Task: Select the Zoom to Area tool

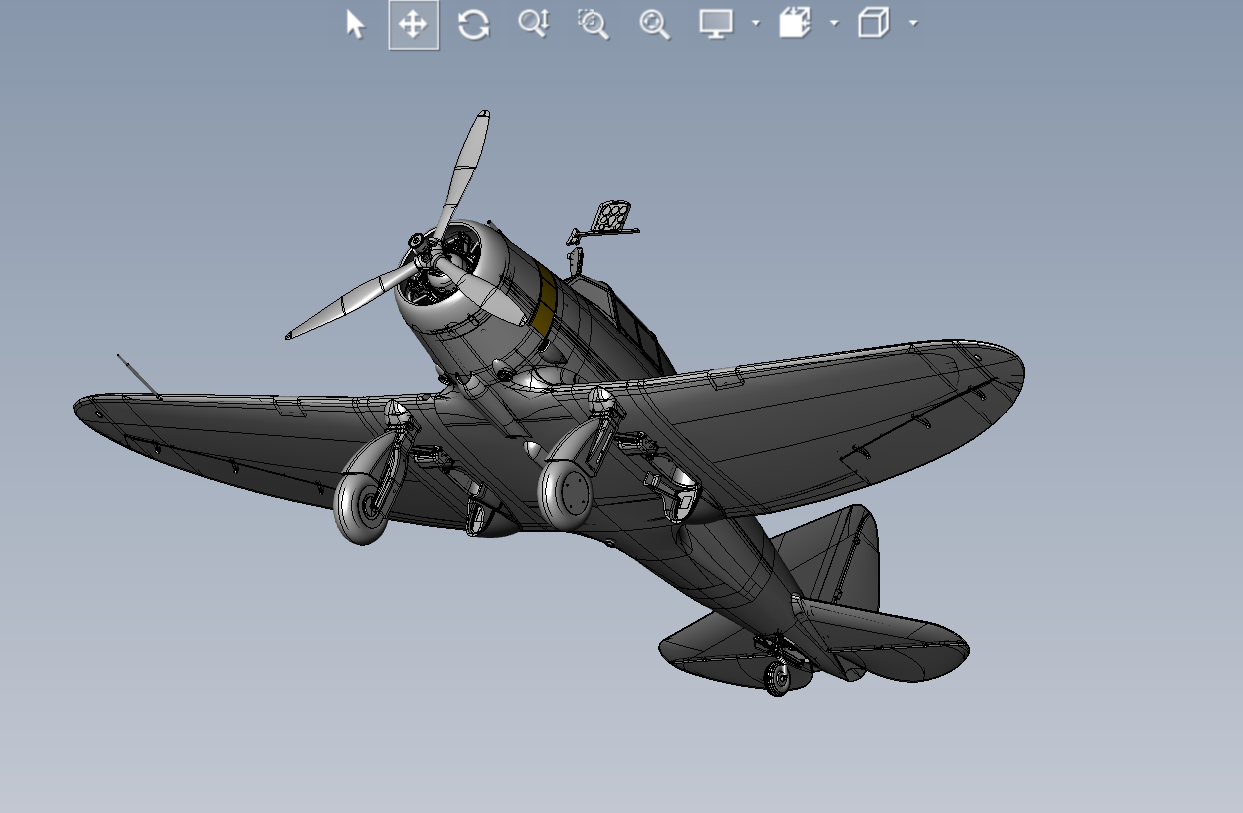Action: point(594,24)
